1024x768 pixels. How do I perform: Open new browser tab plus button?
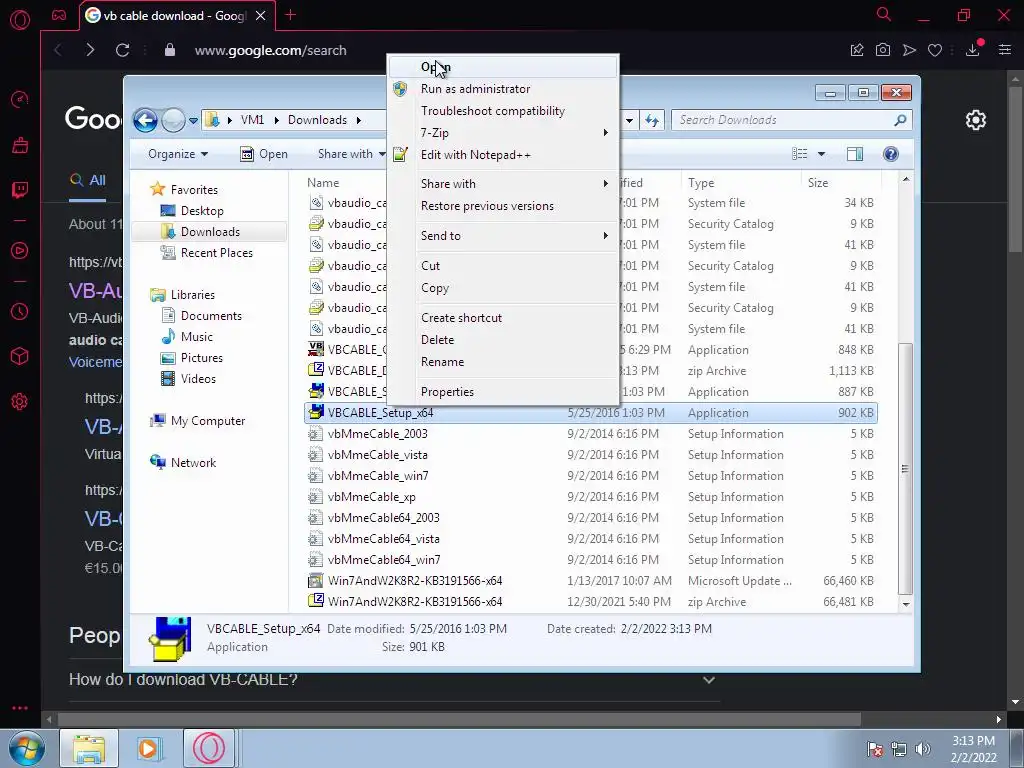click(291, 15)
